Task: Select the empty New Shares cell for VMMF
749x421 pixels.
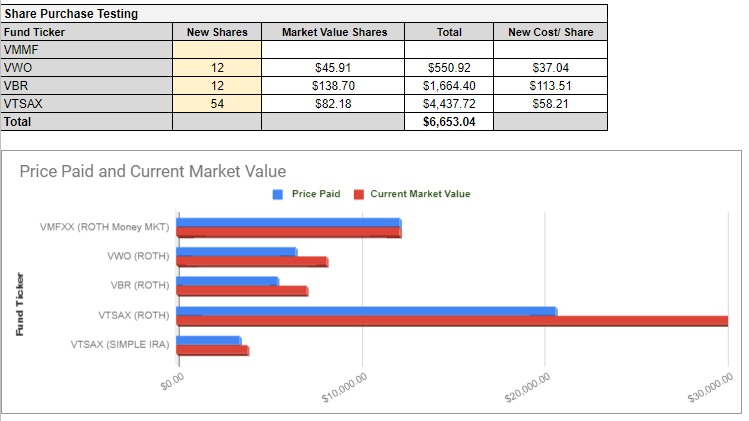Action: (216, 49)
